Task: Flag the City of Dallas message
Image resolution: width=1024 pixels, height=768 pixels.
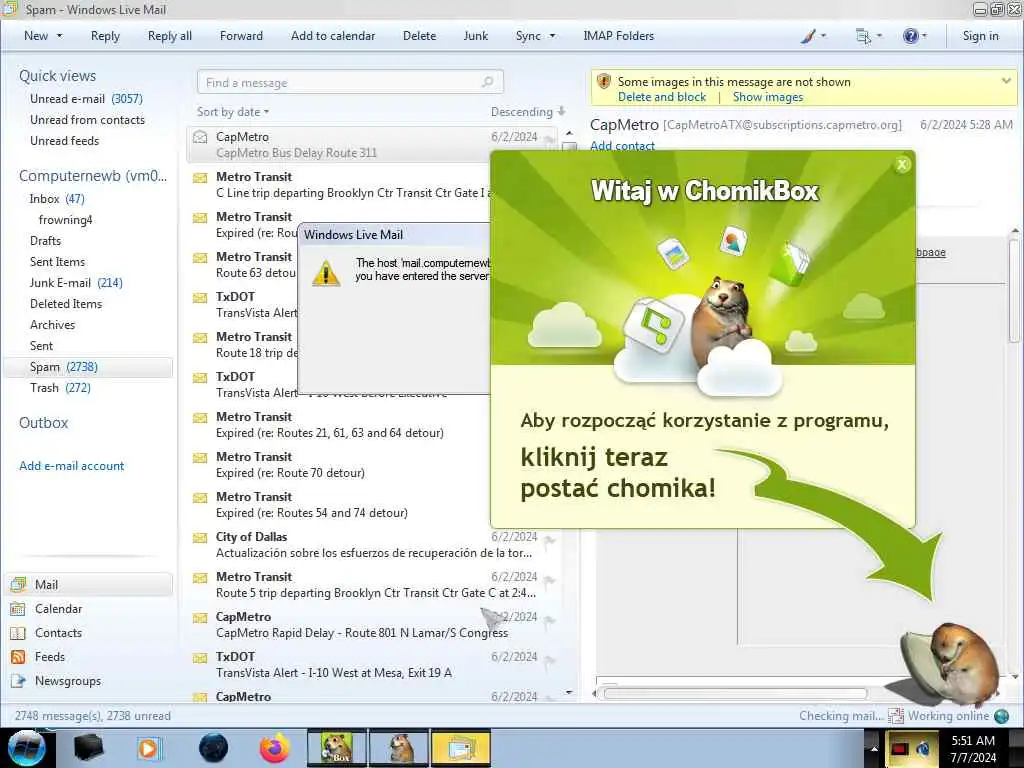Action: coord(549,540)
